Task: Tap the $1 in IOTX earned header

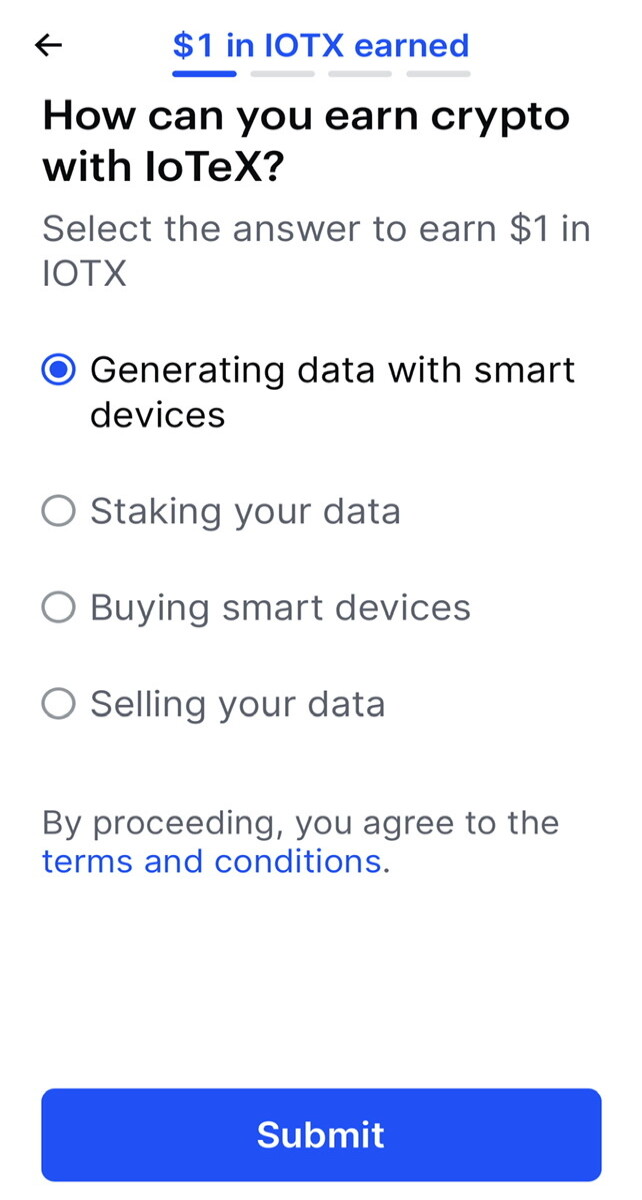Action: coord(321,45)
